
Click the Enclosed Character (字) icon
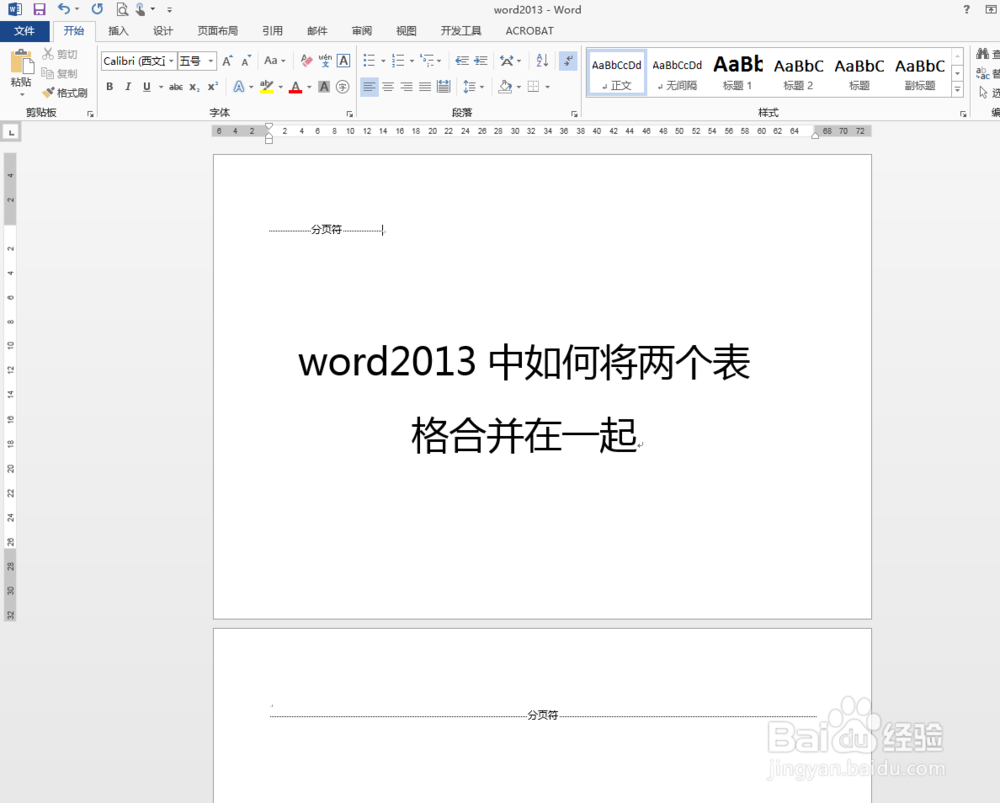[342, 87]
